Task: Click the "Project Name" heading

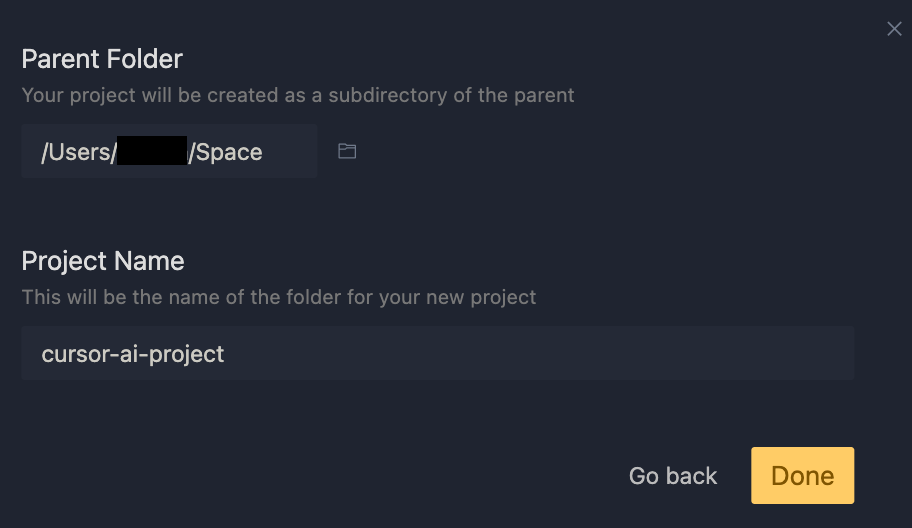Action: tap(103, 261)
